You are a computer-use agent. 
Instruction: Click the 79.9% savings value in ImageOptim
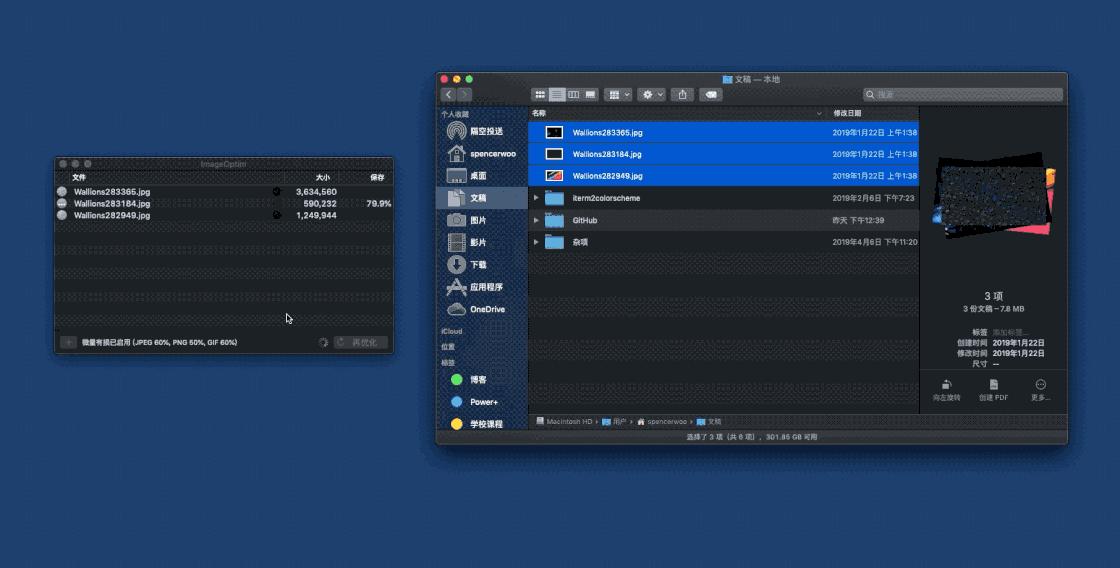coord(379,204)
